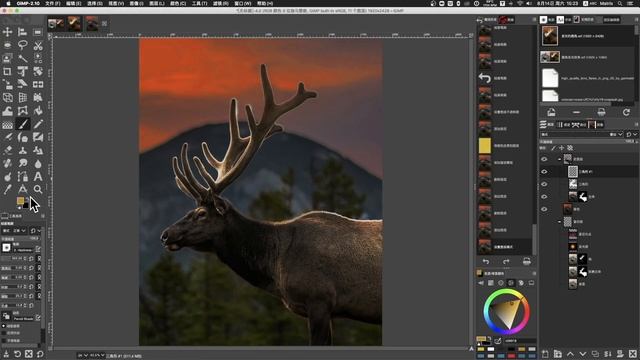Viewport: 640px width, 360px height.
Task: Select the Smudge tool
Action: pos(22,163)
